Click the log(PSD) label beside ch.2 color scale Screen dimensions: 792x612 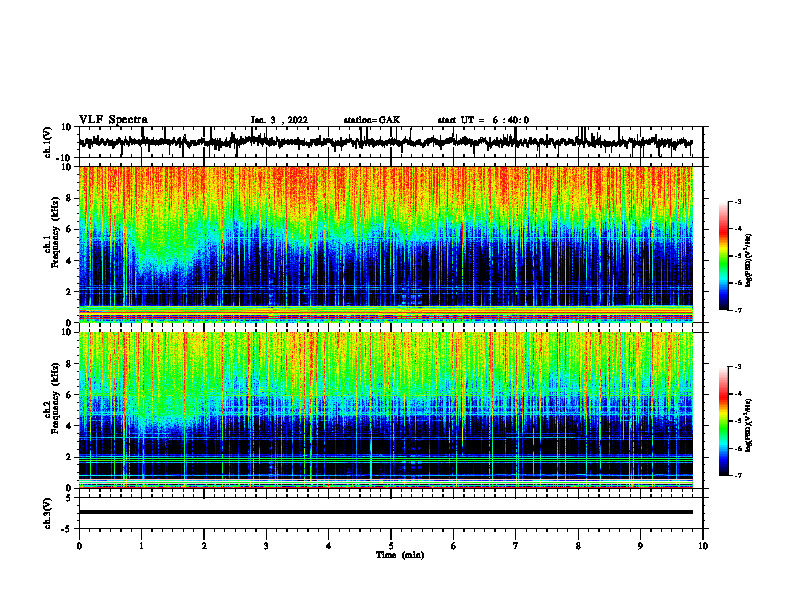pos(749,425)
